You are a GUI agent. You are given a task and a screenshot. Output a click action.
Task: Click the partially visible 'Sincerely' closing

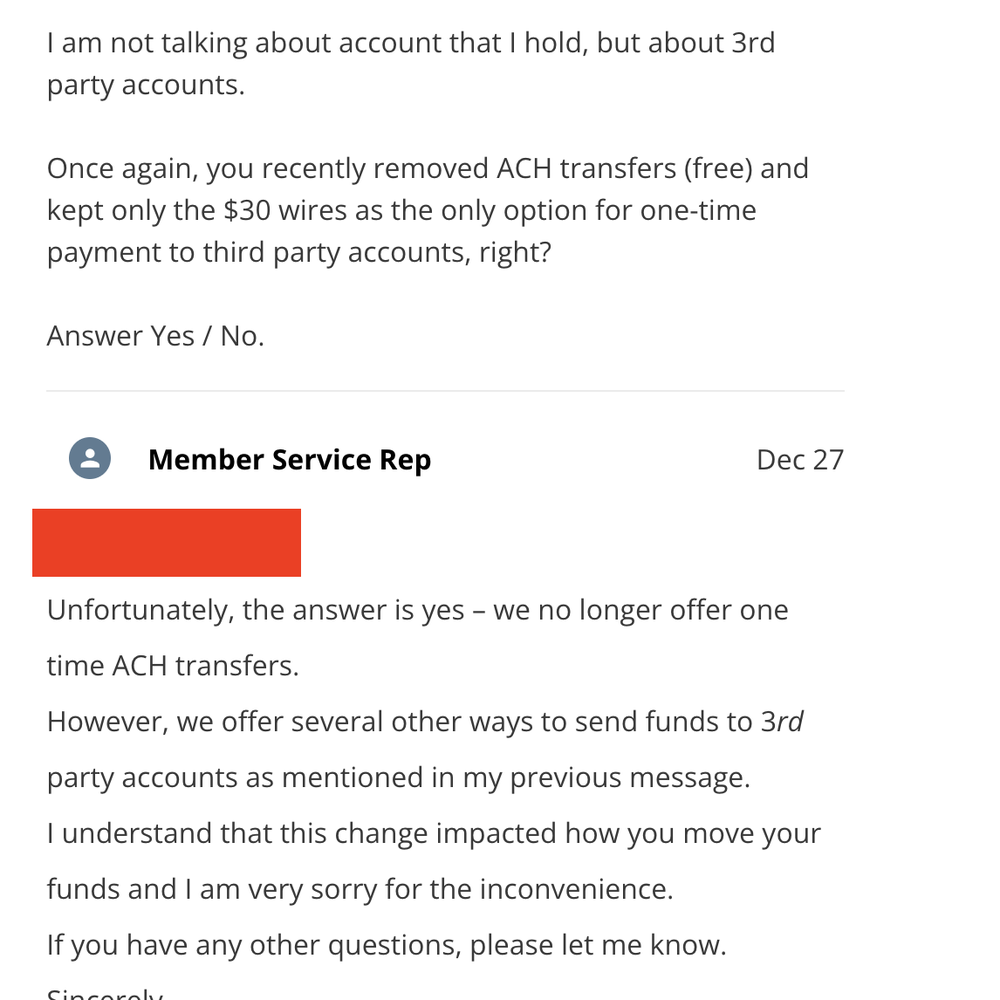pyautogui.click(x=105, y=993)
